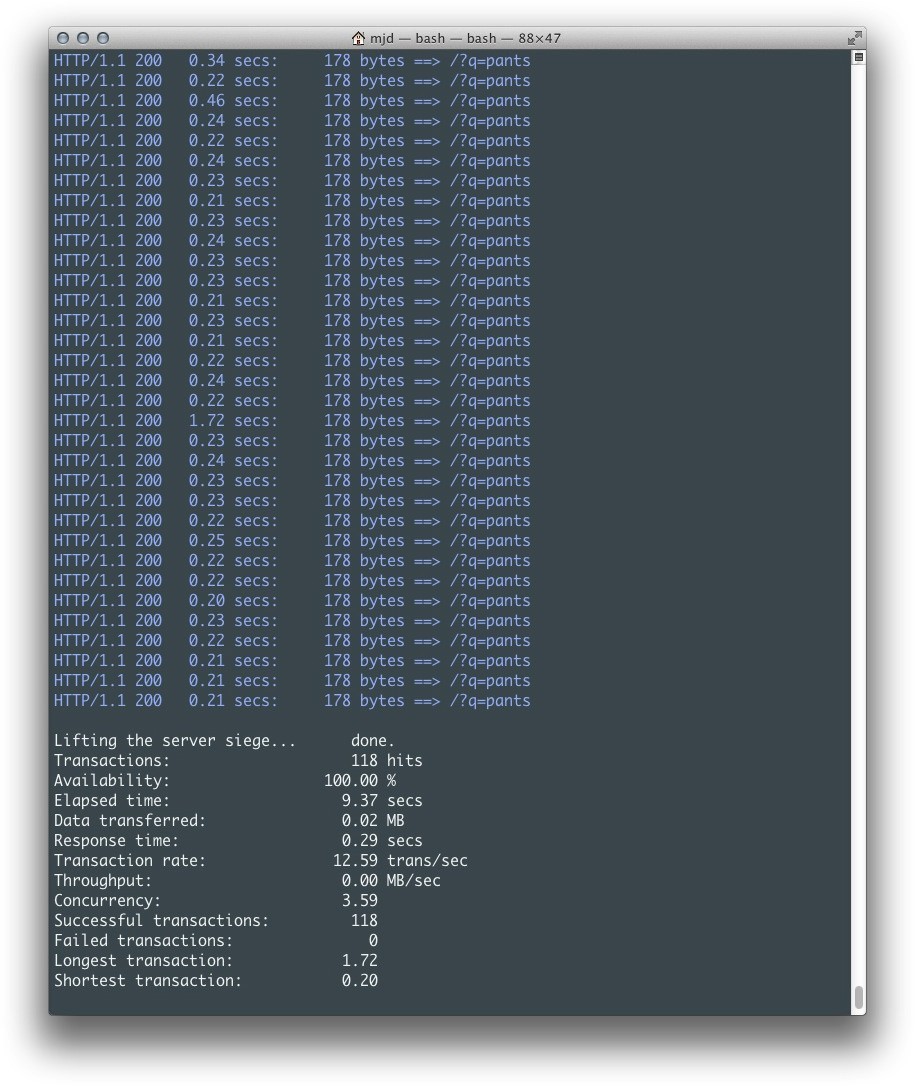Minimize the terminal with the yellow button

(x=83, y=38)
